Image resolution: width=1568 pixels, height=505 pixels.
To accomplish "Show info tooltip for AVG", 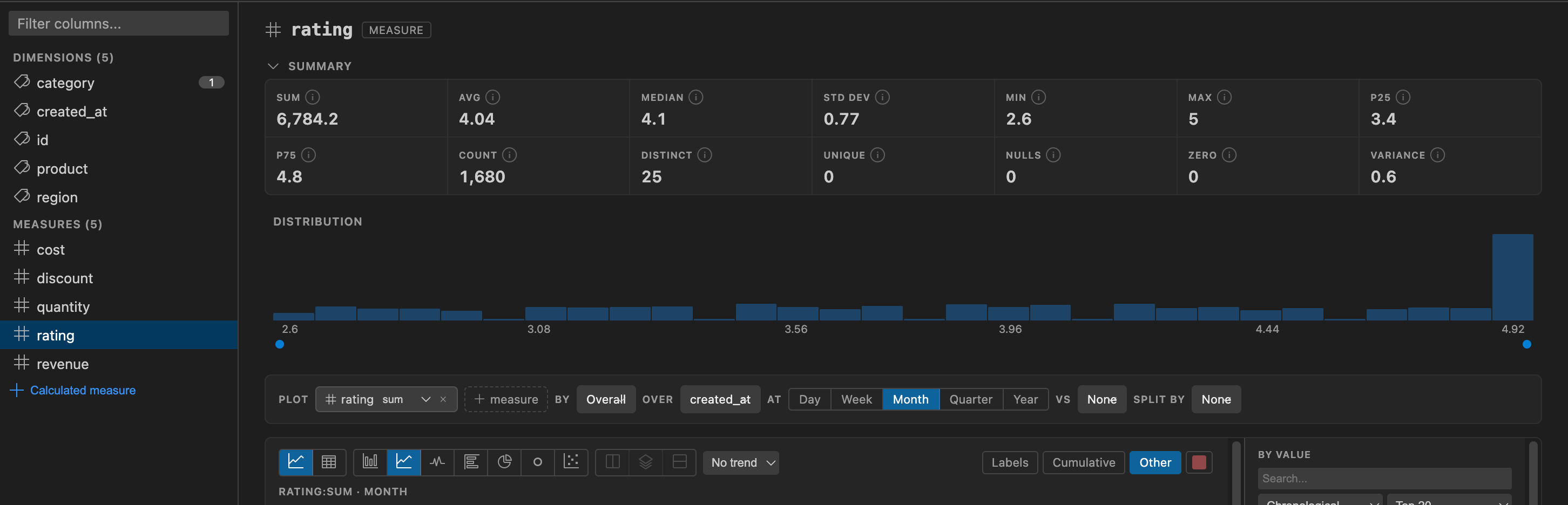I will click(x=493, y=97).
